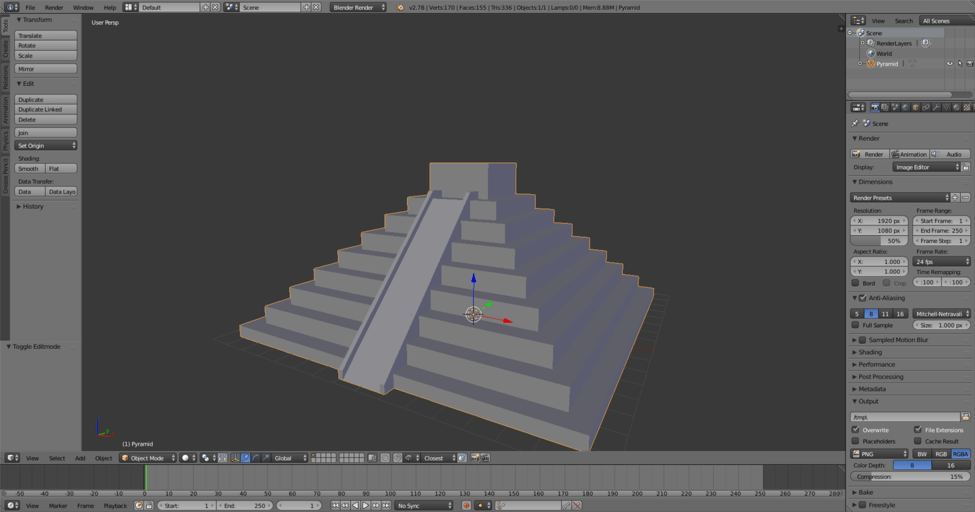
Task: Open the Set Origin dropdown
Action: pyautogui.click(x=46, y=146)
